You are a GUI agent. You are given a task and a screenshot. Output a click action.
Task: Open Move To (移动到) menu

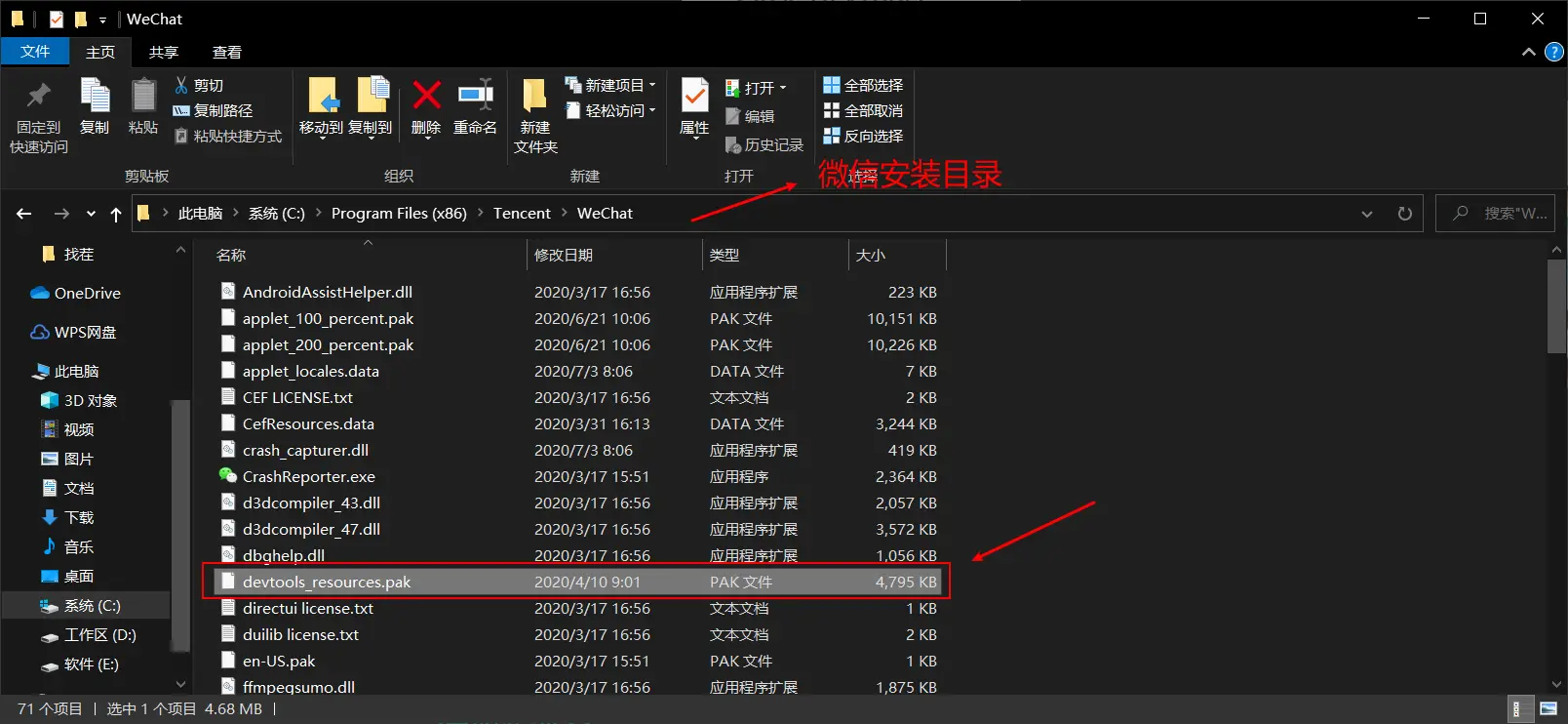coord(322,107)
